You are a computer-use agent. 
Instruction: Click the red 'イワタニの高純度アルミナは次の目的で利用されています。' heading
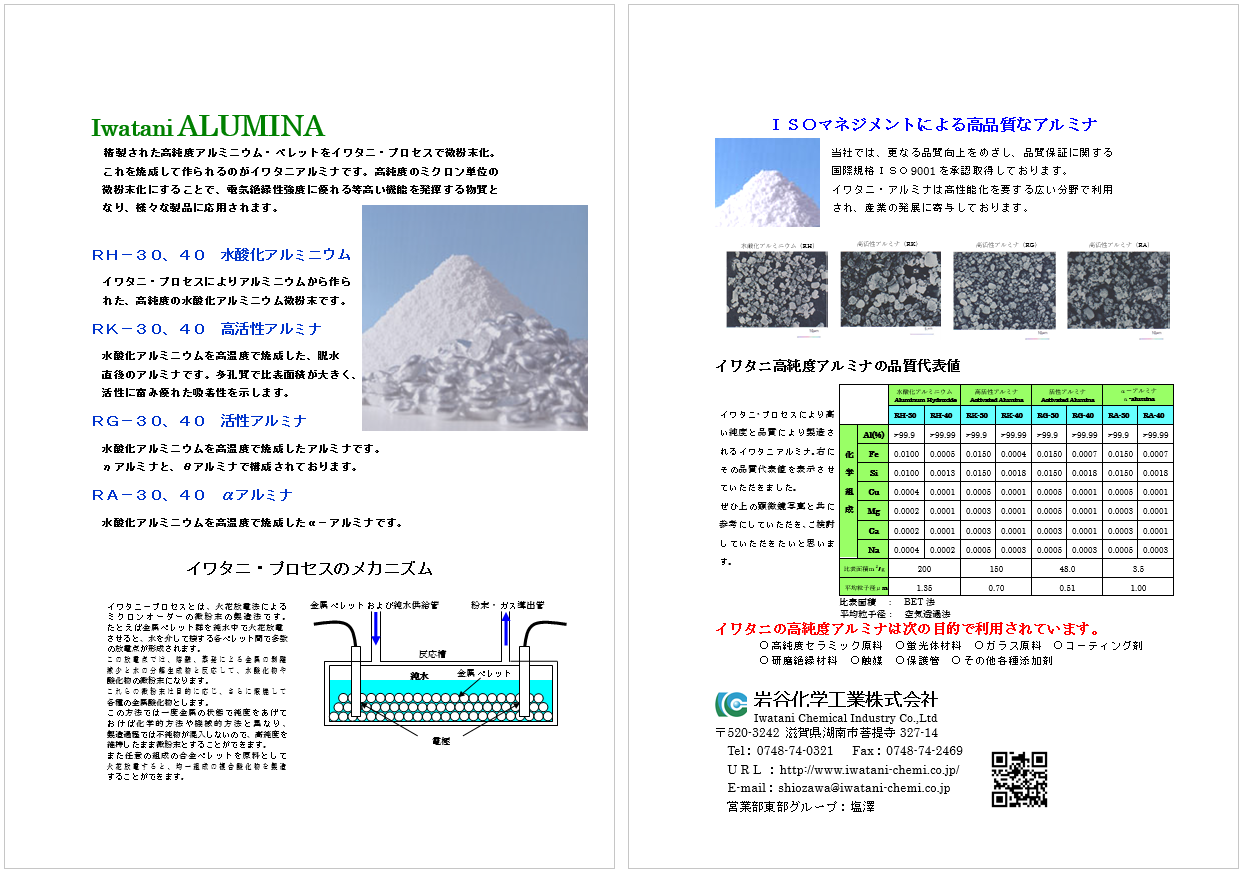point(908,629)
